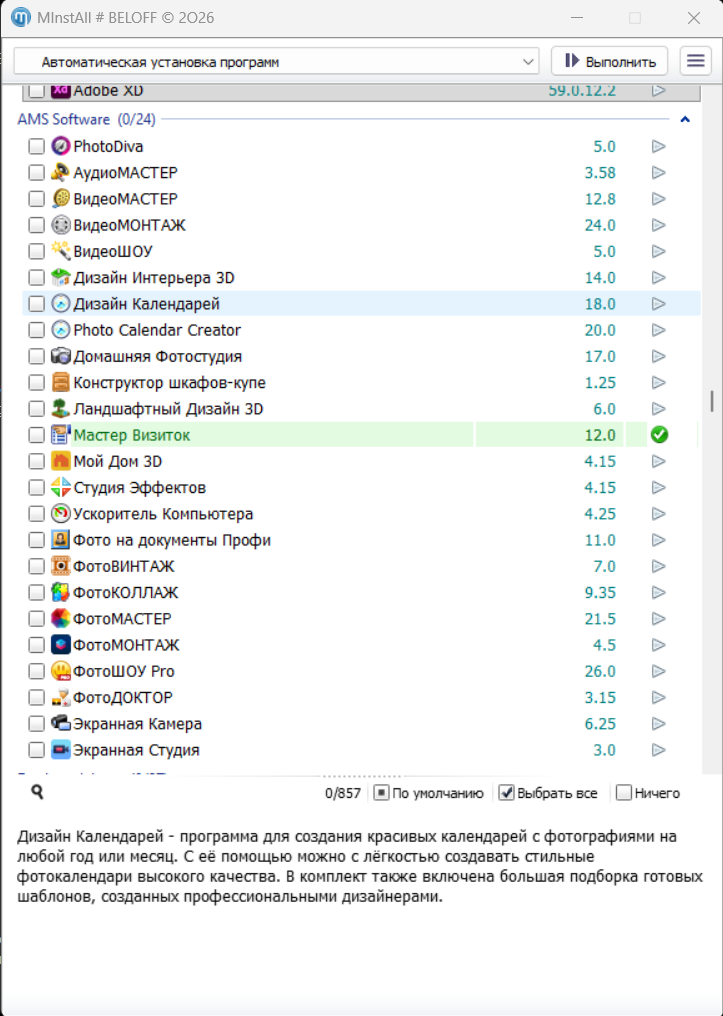
Task: Click the ВидеоШОУ magic wand icon
Action: [x=60, y=251]
